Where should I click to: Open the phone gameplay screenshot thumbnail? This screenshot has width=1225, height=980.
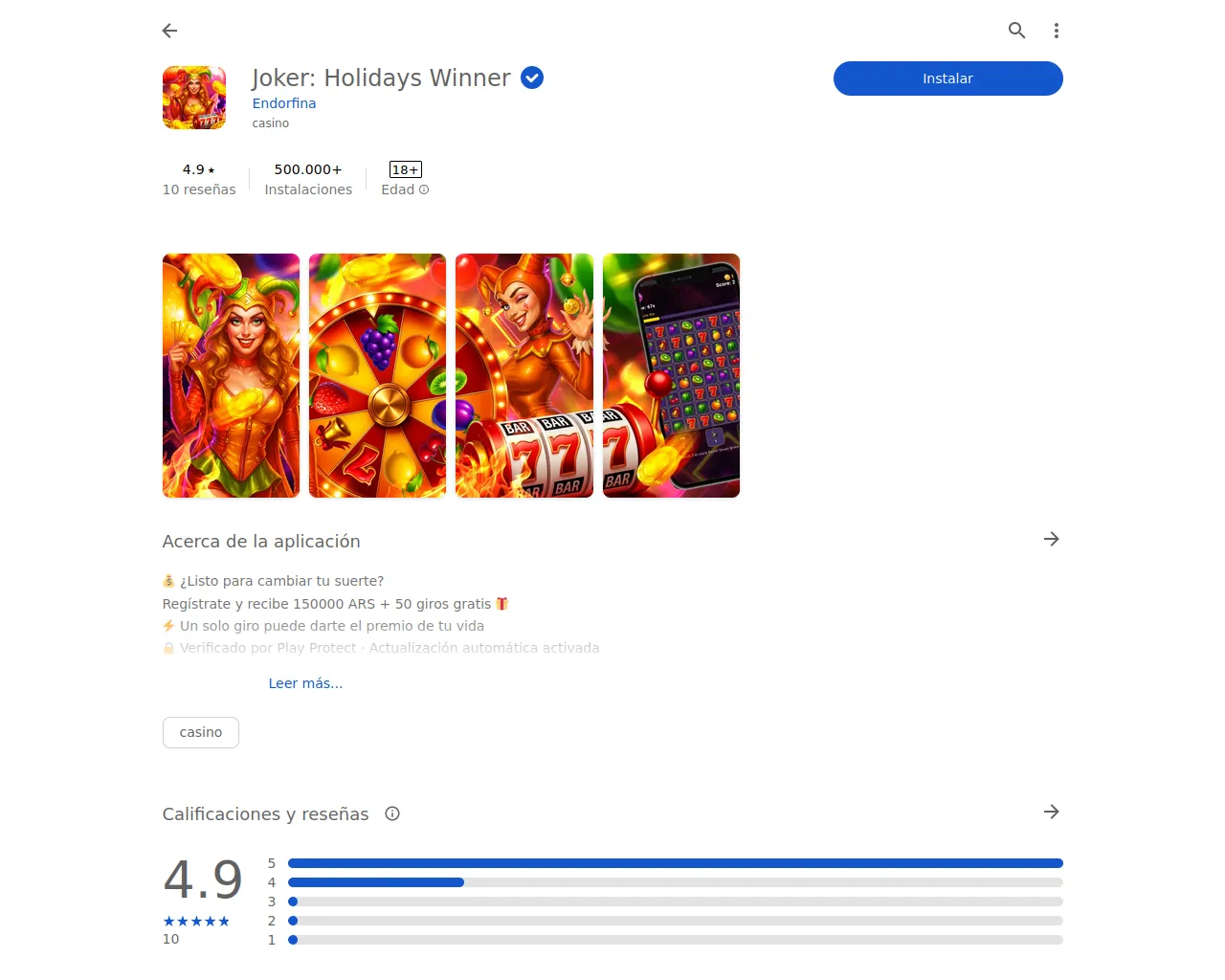click(671, 375)
